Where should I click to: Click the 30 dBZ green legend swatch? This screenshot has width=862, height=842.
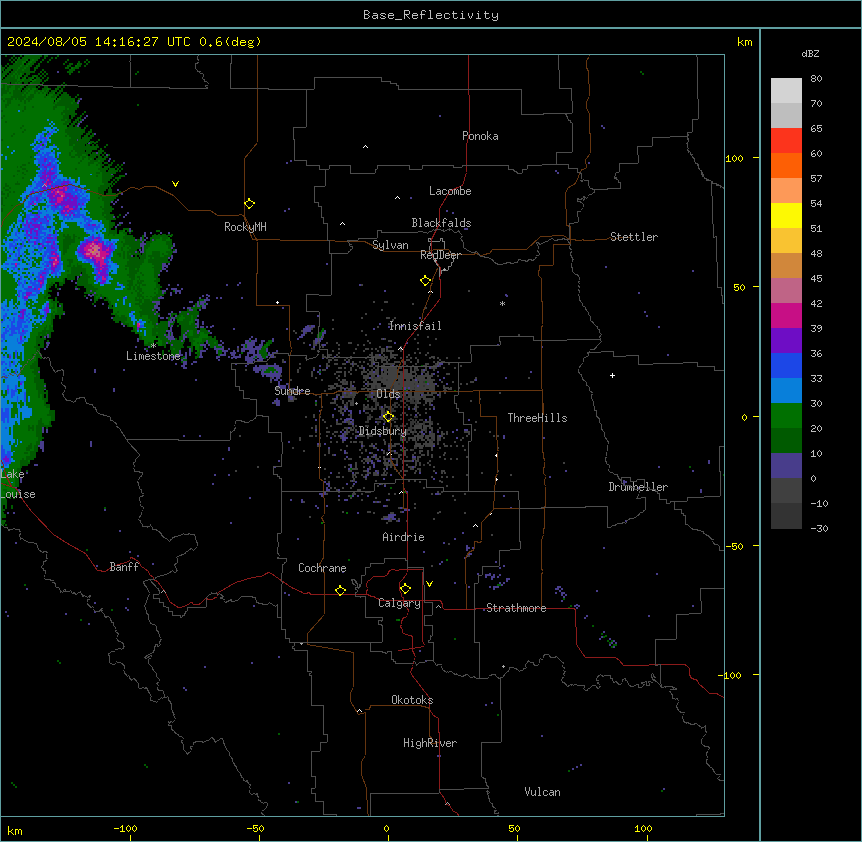click(x=786, y=416)
